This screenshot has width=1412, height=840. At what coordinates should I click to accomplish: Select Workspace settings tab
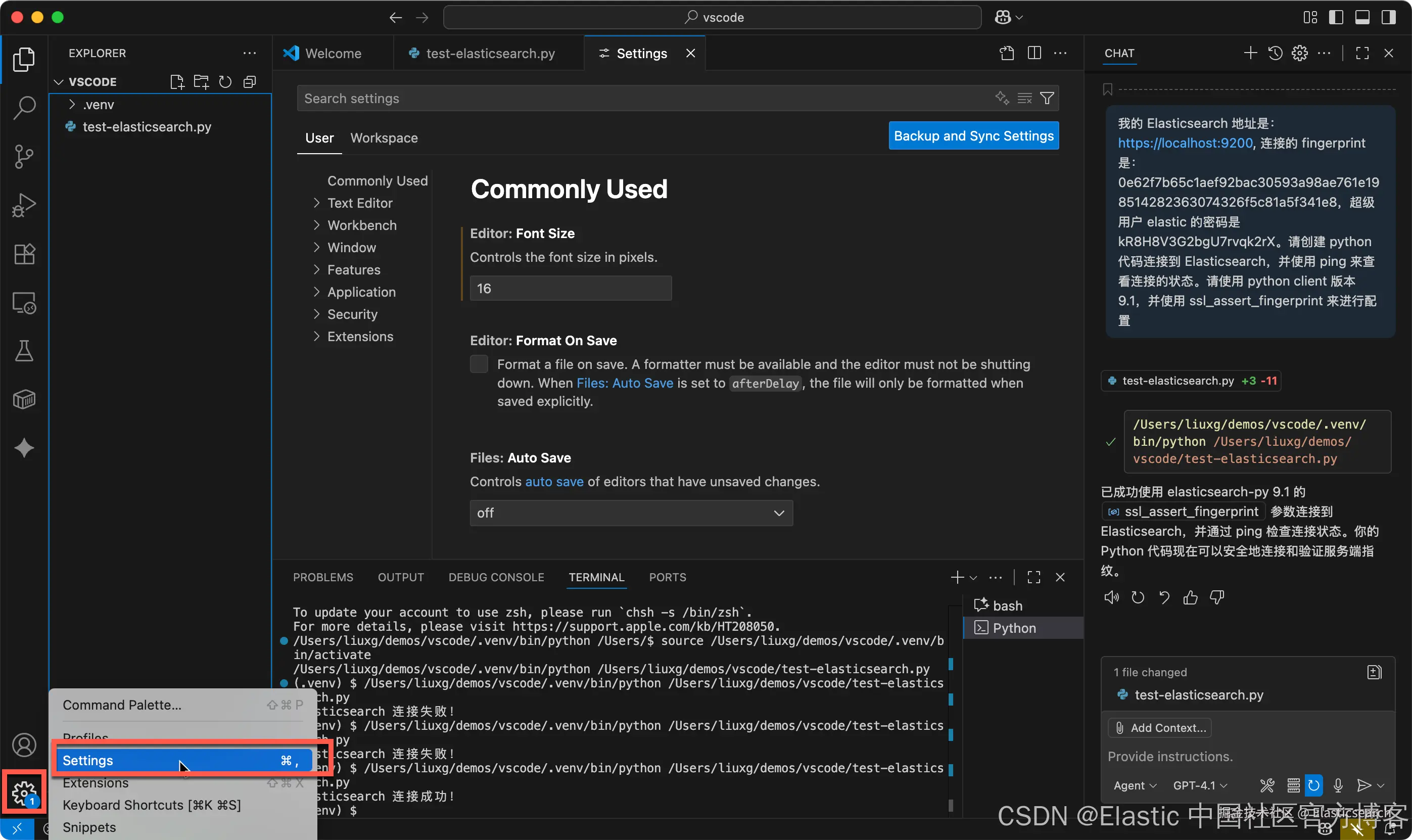click(384, 138)
